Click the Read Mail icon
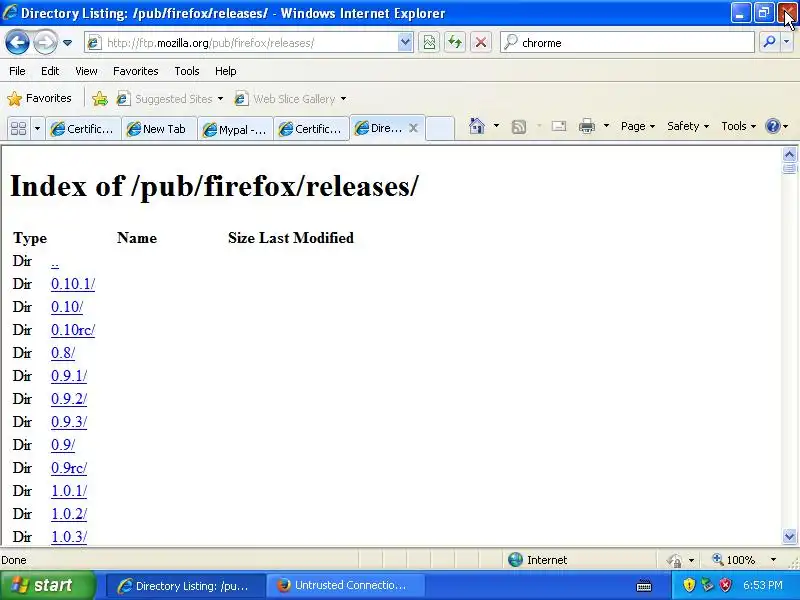 point(559,126)
